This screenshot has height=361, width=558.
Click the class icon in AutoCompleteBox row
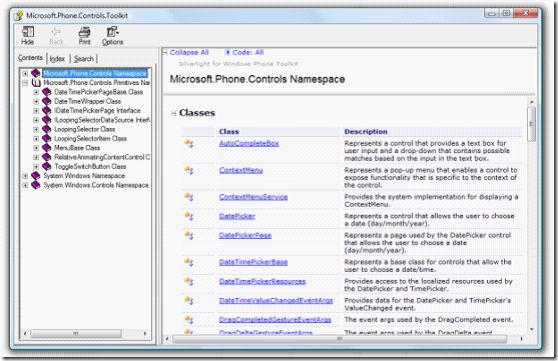coord(189,143)
